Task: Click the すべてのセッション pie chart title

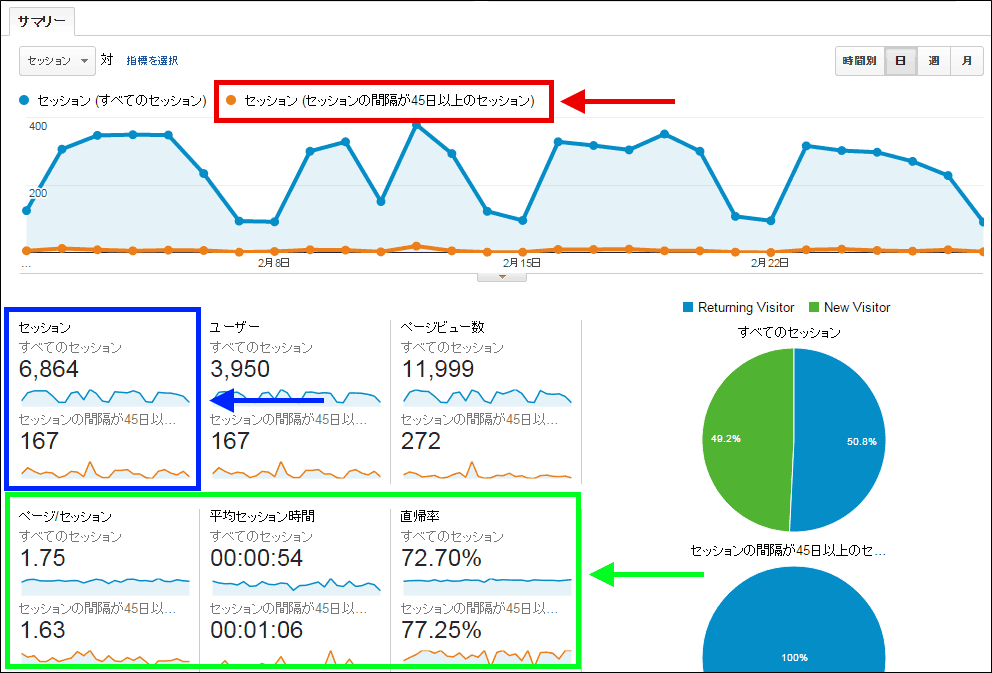Action: click(789, 332)
